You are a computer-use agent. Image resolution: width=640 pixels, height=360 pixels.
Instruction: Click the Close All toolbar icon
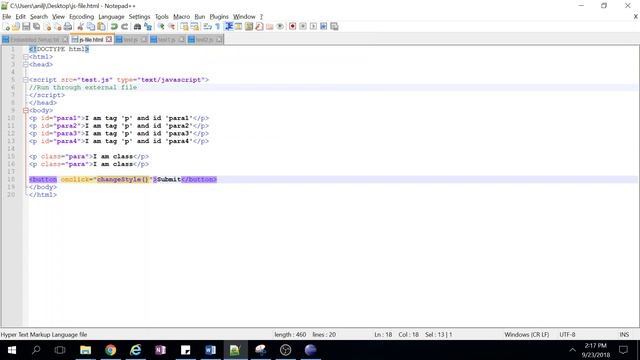pyautogui.click(x=58, y=27)
